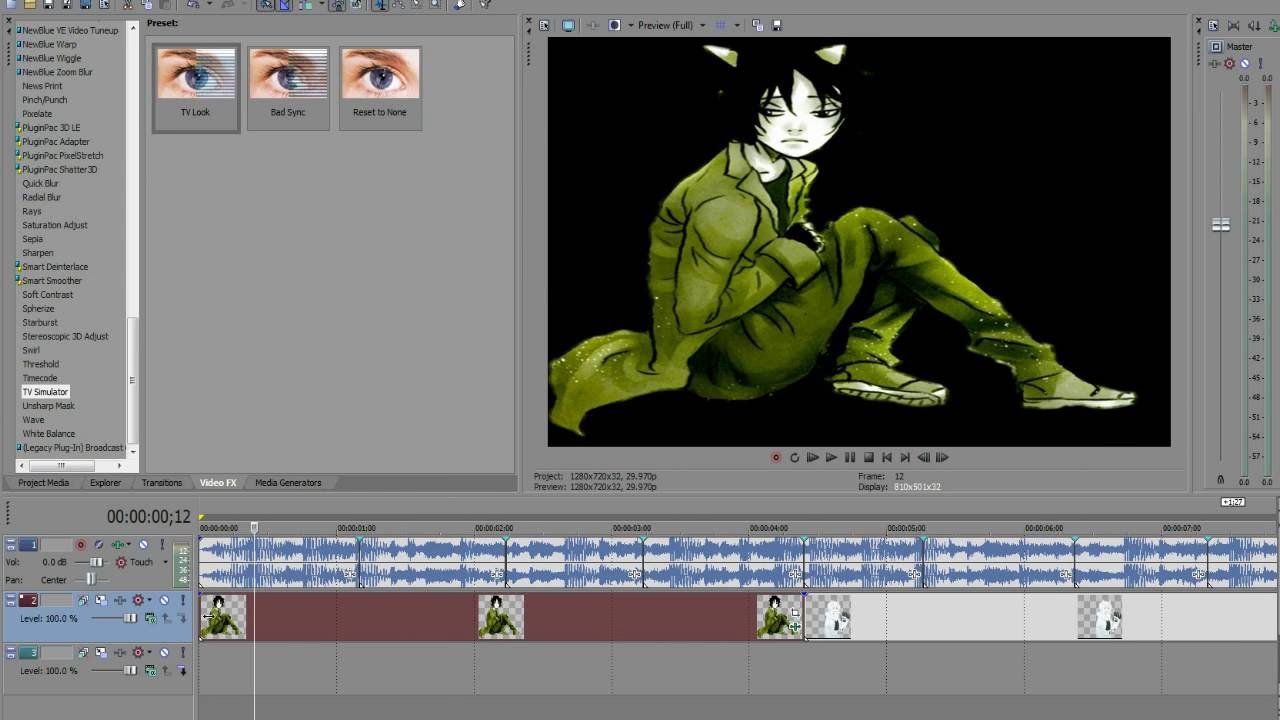Solo audio track 1
This screenshot has height=720, width=1280.
pos(161,545)
